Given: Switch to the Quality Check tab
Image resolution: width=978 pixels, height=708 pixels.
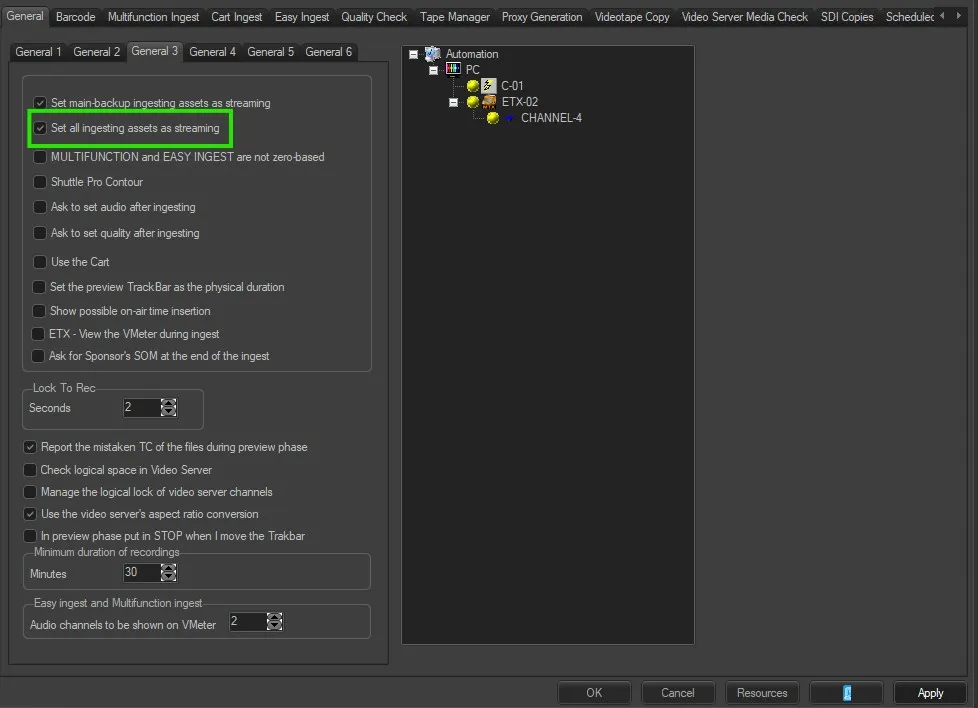Looking at the screenshot, I should pos(374,17).
